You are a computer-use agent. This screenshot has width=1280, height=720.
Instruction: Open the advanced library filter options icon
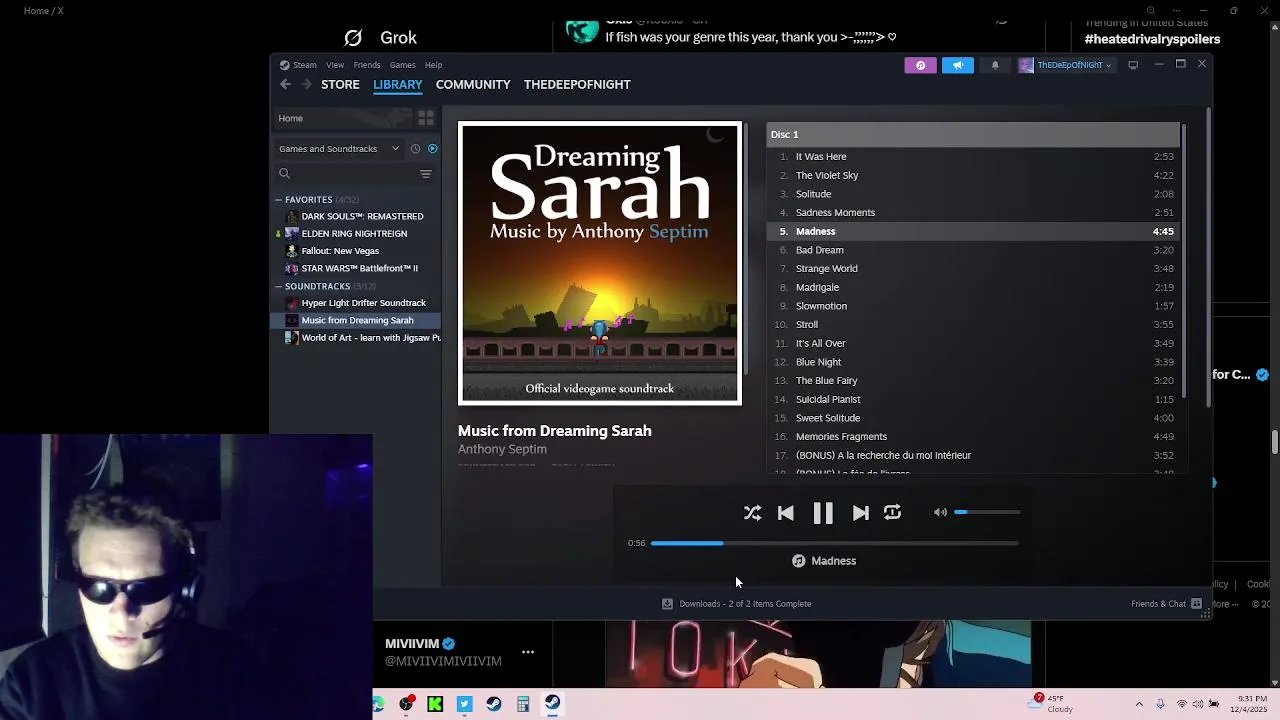tap(426, 174)
